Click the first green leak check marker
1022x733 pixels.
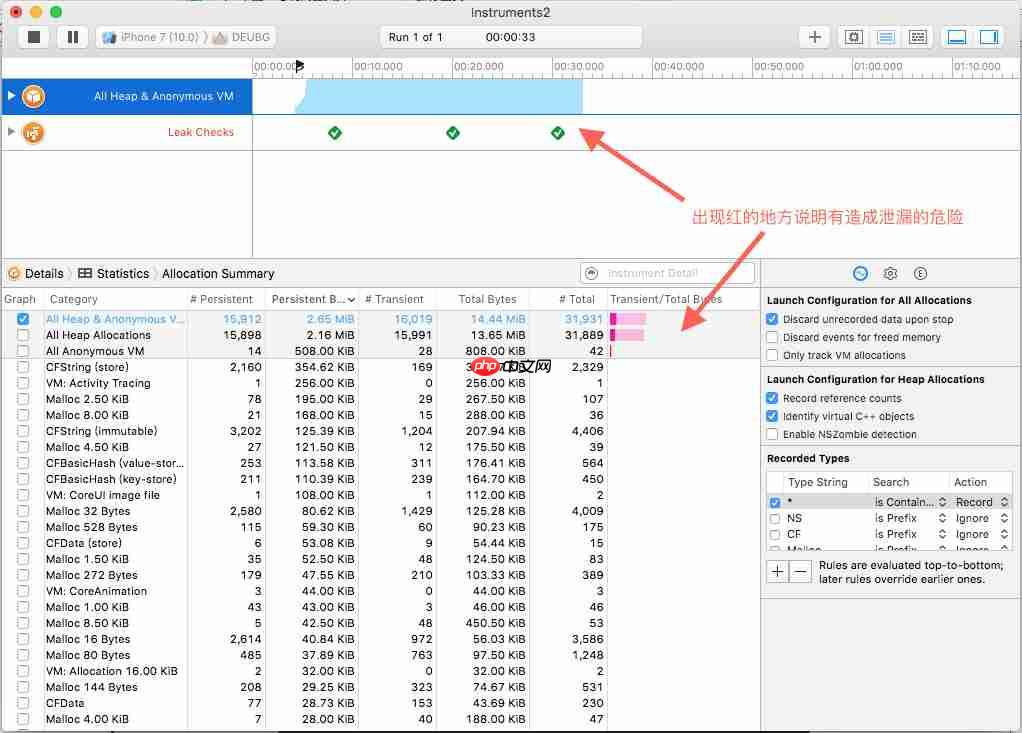point(335,133)
